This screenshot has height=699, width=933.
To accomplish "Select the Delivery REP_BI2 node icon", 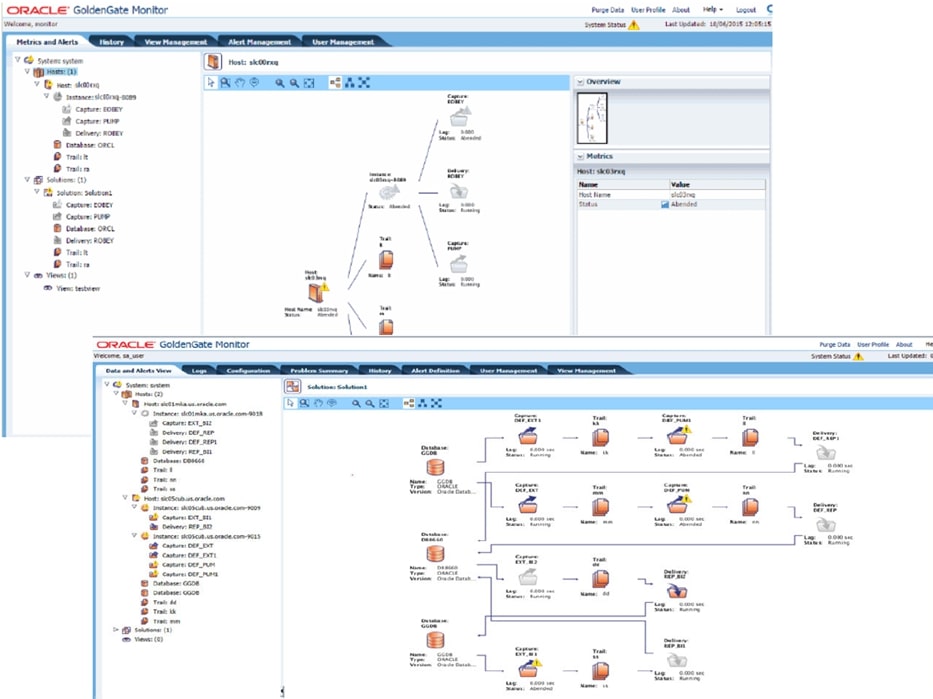I will 677,590.
